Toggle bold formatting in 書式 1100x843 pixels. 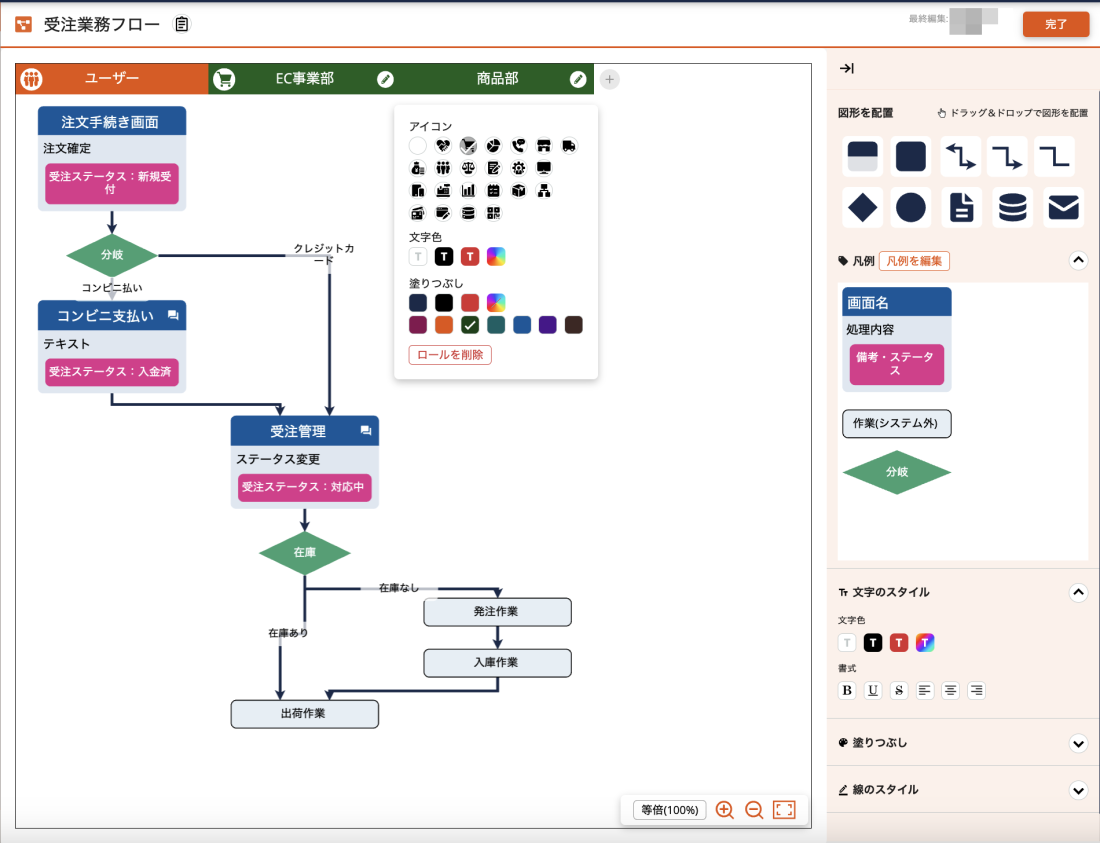pos(847,690)
